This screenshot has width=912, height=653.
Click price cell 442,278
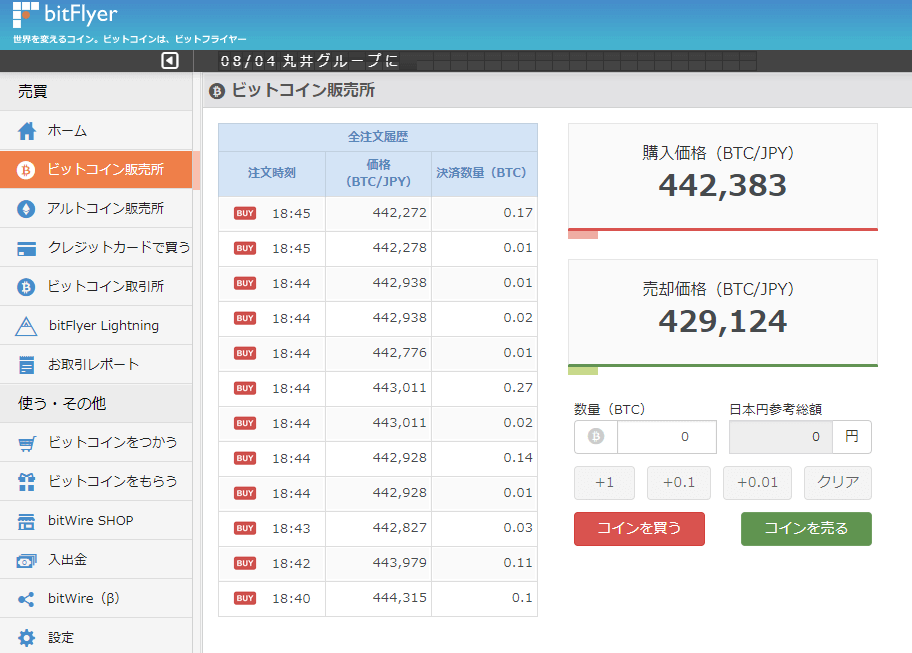379,248
